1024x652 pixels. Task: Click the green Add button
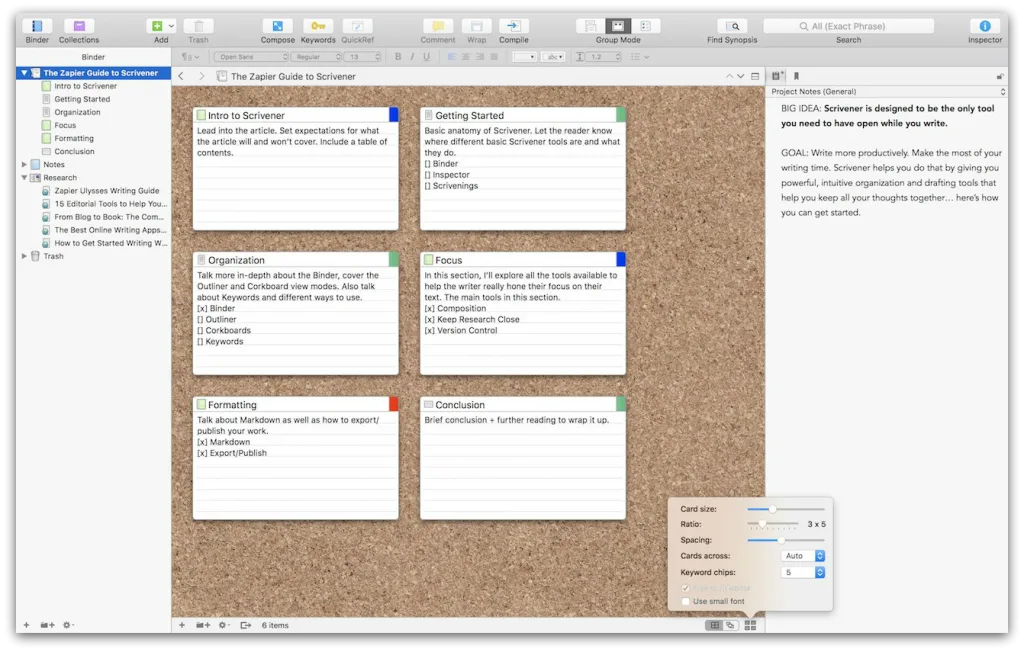(157, 26)
